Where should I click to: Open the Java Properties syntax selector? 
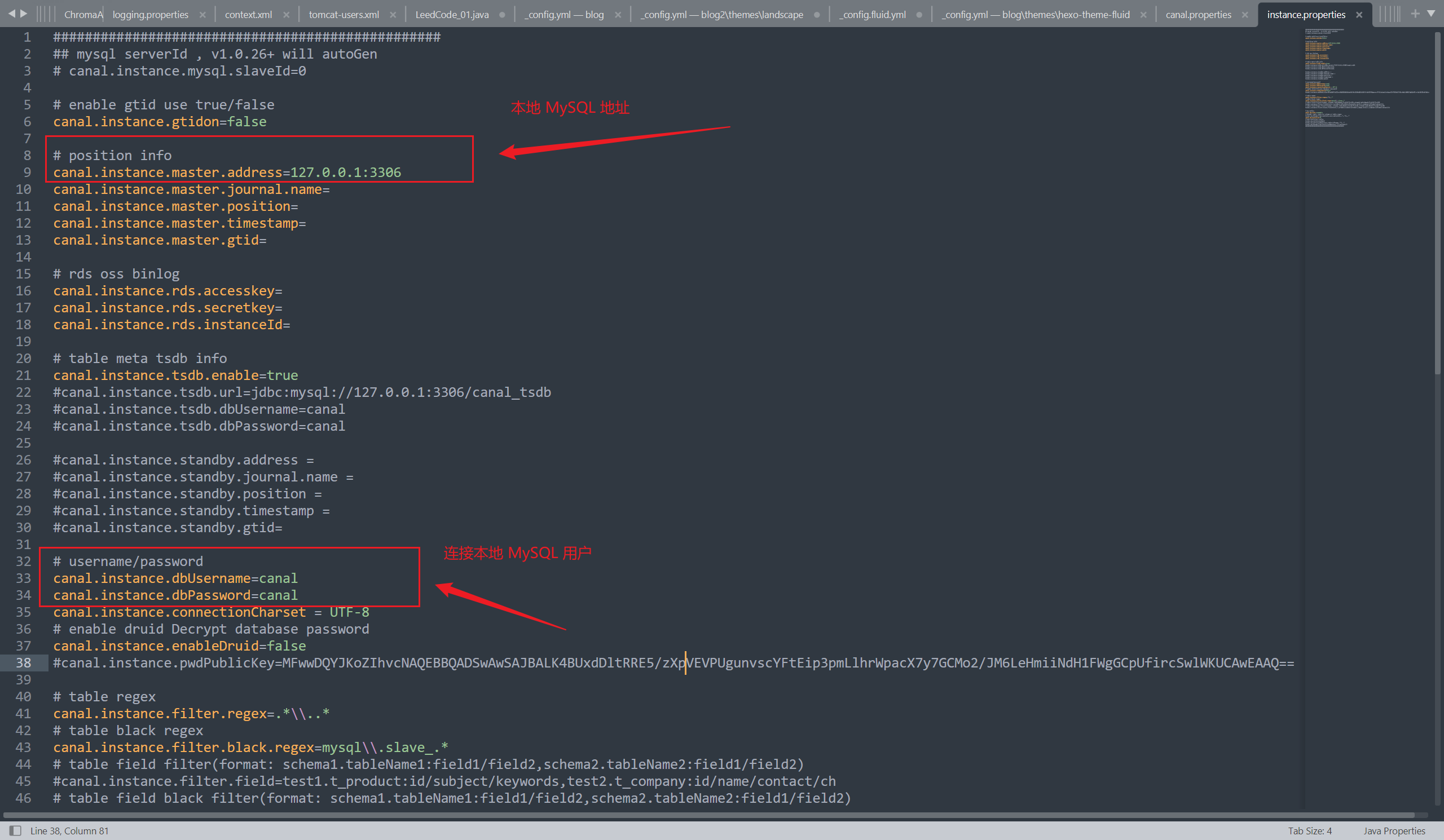coord(1394,830)
